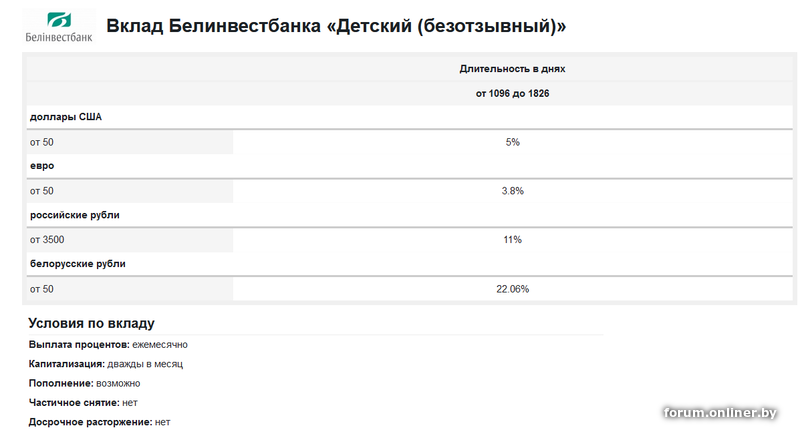Click the 3.8% euro rate cell
Screen dimensions: 800x436
tap(512, 191)
